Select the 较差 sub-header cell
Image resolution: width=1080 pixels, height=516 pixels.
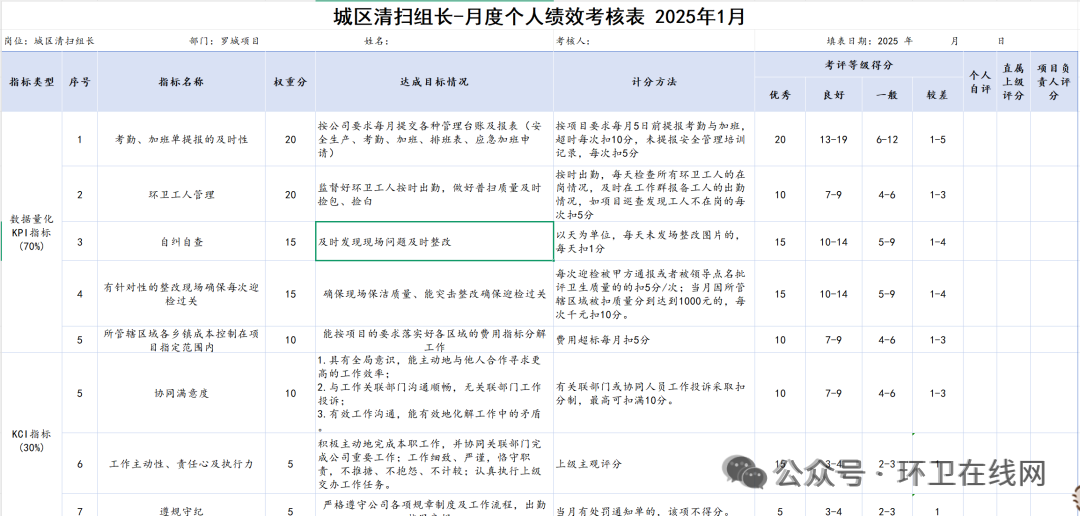click(x=937, y=95)
